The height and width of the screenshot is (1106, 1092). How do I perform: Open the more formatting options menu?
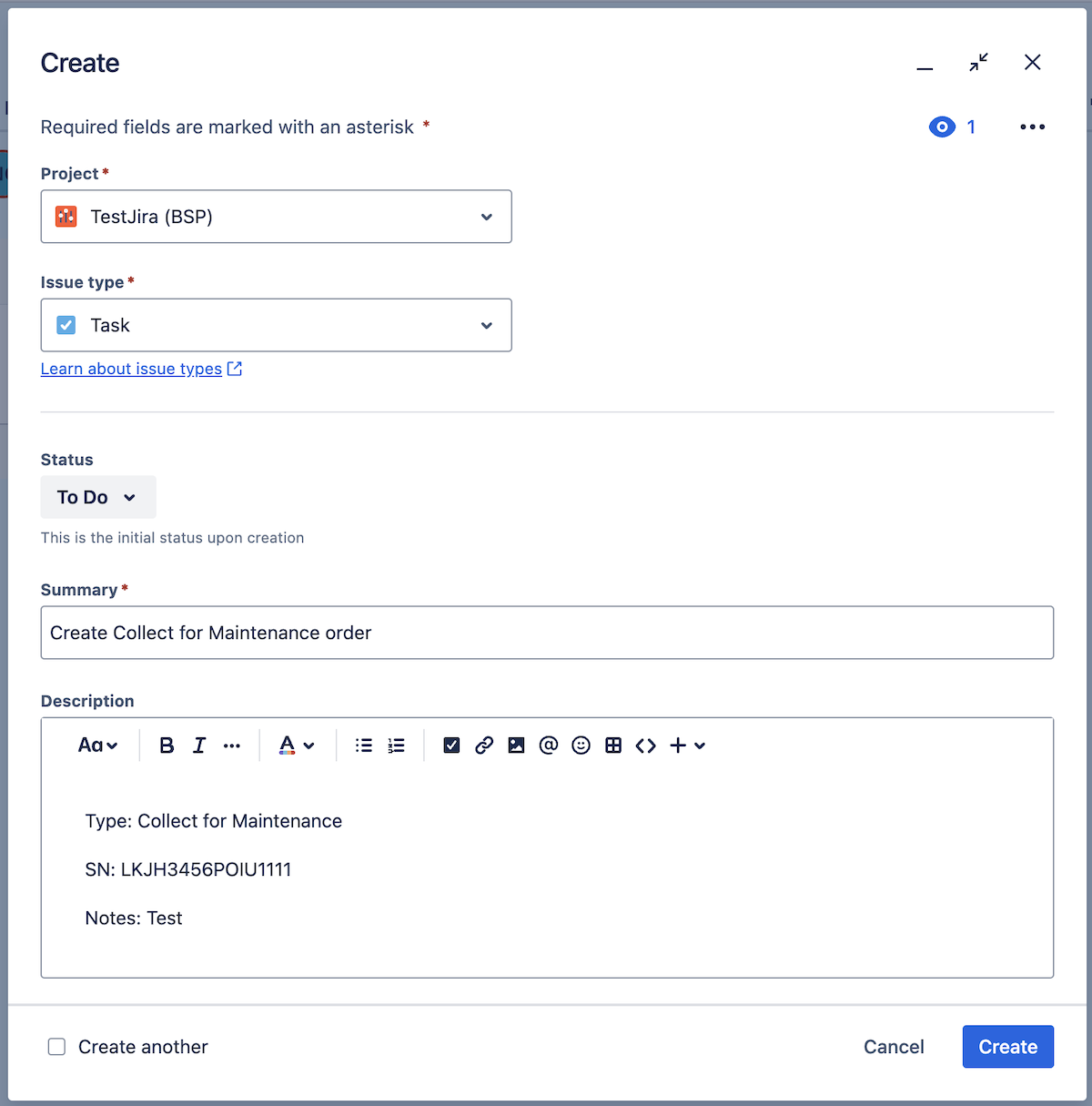(232, 745)
